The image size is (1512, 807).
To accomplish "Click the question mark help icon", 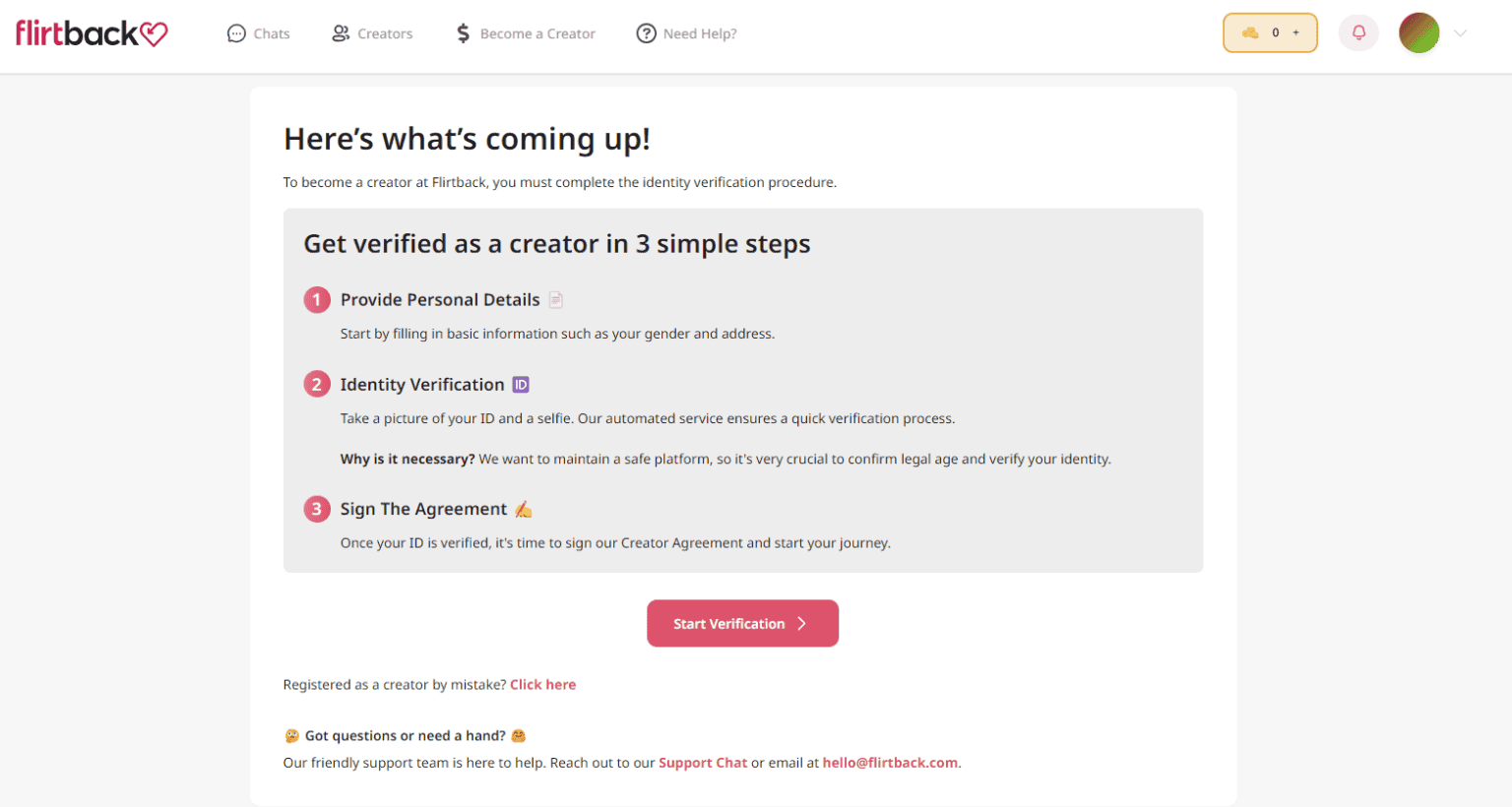I will click(646, 33).
